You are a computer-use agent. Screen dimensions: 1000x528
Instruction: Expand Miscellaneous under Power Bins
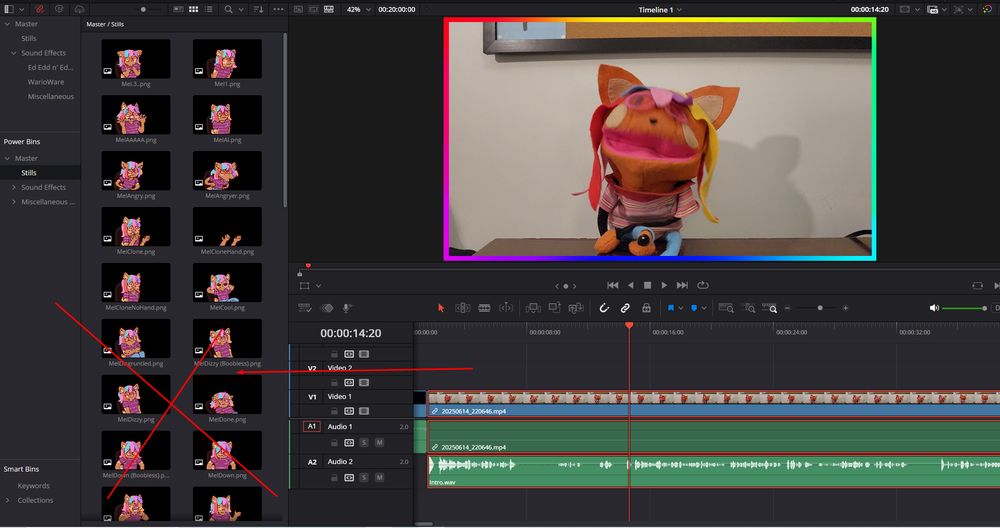pyautogui.click(x=13, y=202)
